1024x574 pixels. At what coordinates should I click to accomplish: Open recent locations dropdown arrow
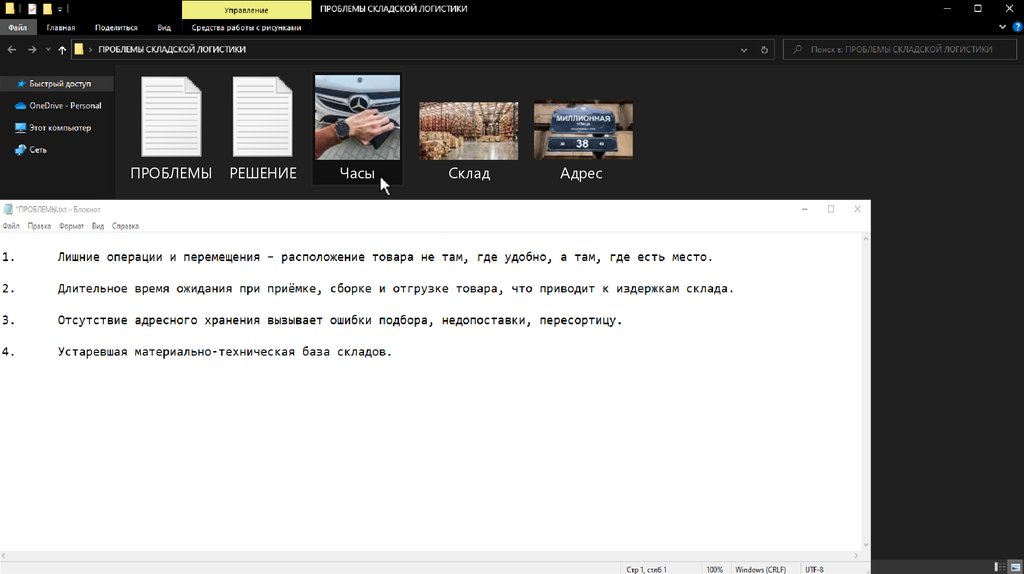(x=48, y=49)
